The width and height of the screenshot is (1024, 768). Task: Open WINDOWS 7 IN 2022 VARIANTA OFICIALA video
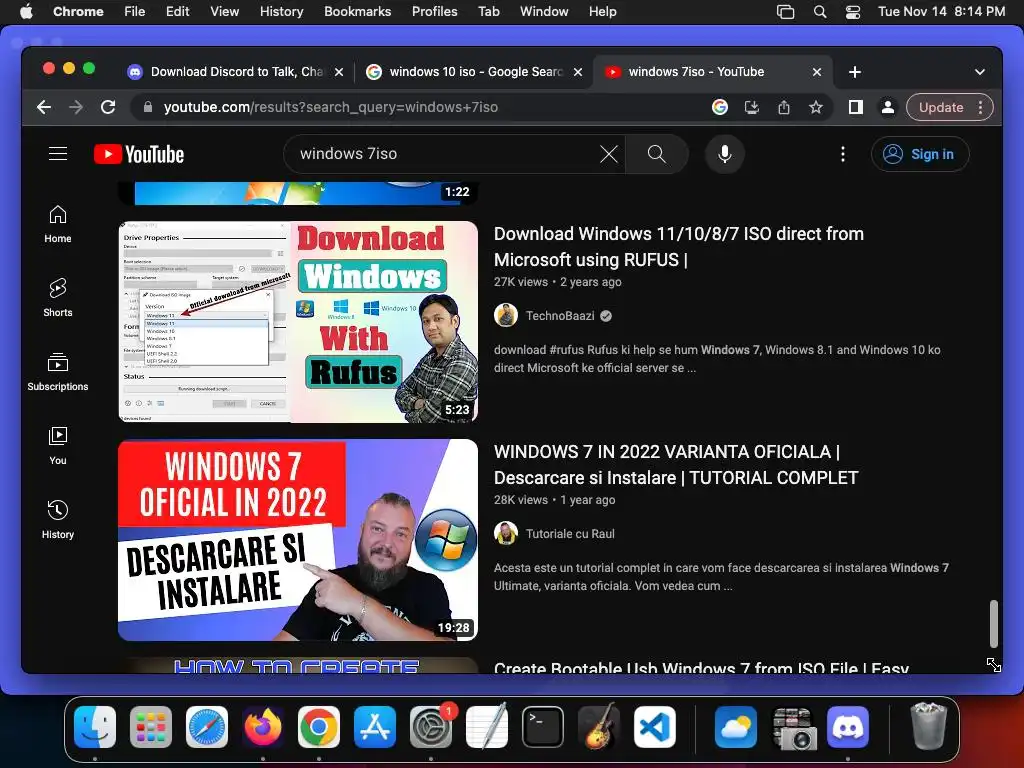pos(676,464)
